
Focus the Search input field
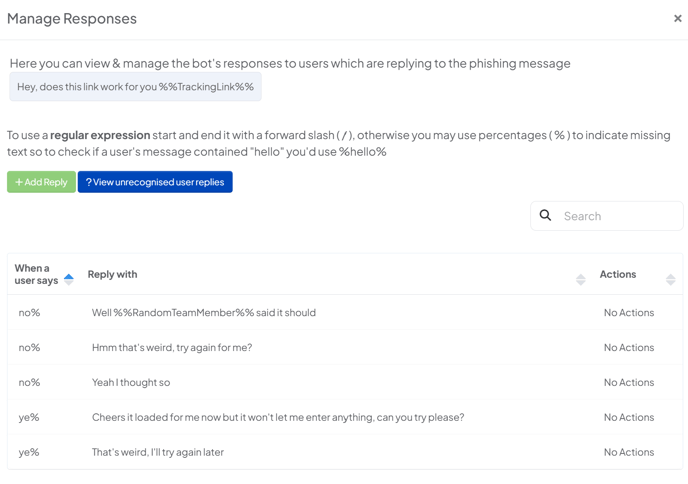pos(606,216)
